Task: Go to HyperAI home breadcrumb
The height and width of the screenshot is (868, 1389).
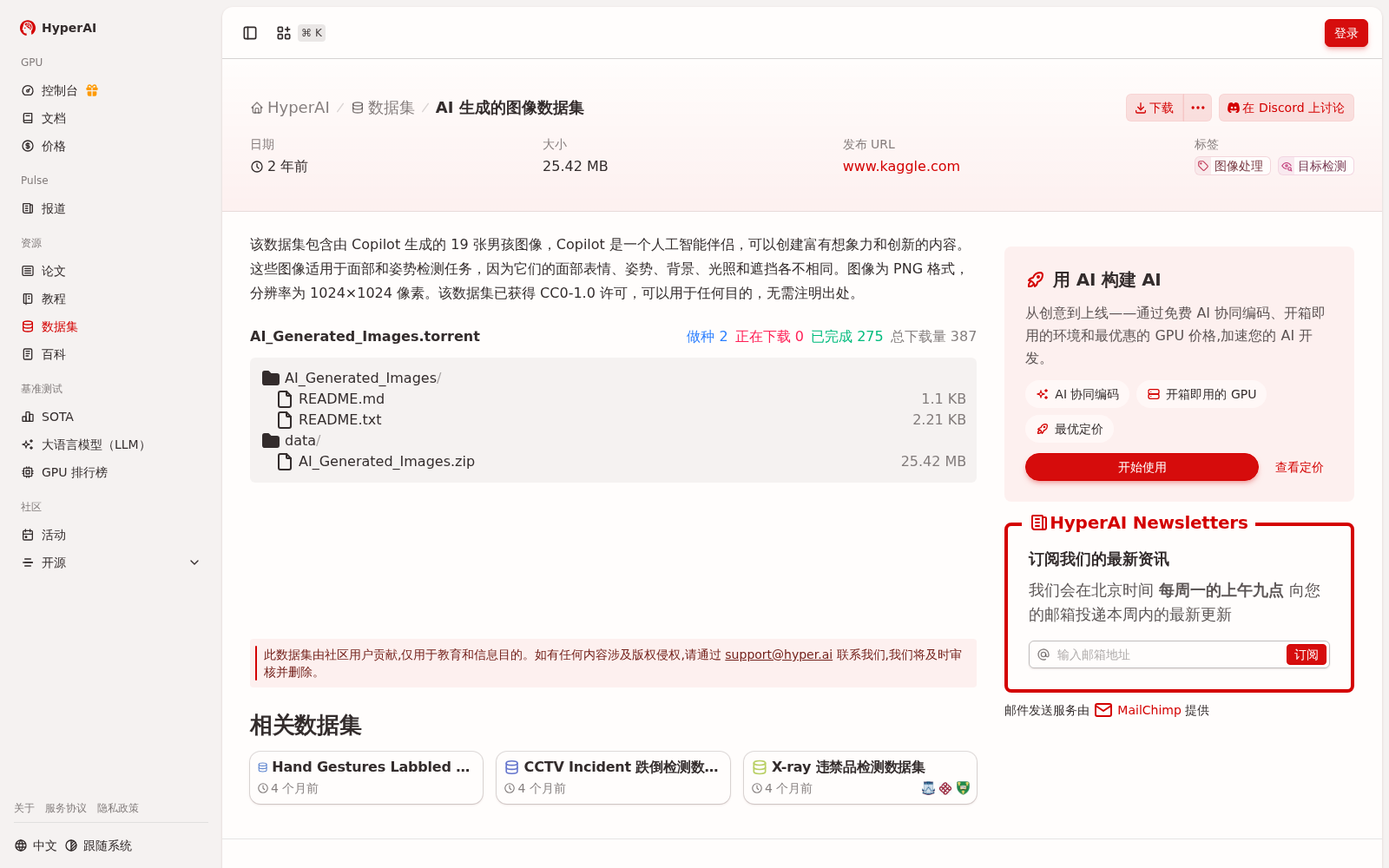Action: [x=290, y=108]
